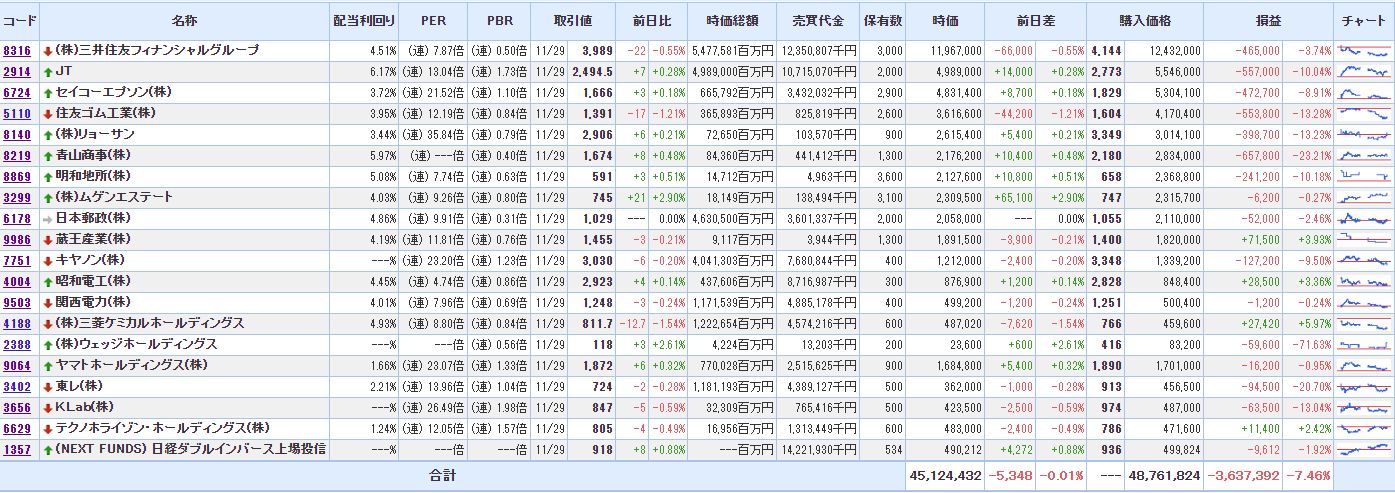The height and width of the screenshot is (493, 1395).
Task: Click the up arrow icon beside 青山商事
Action: pos(48,155)
